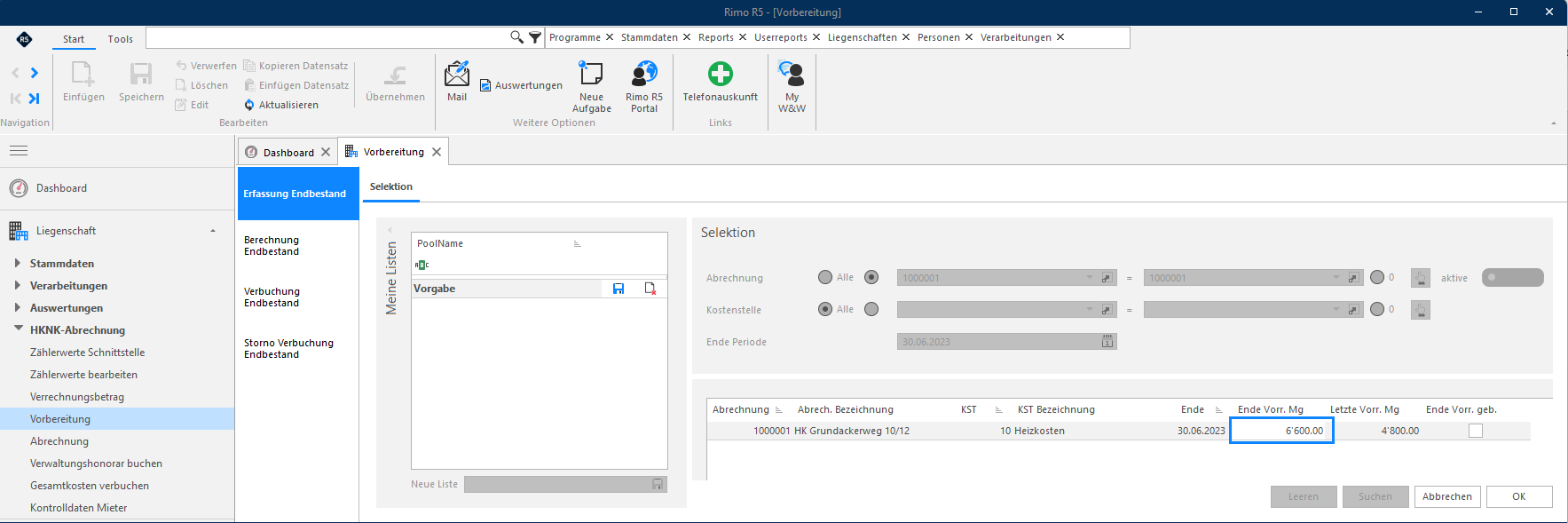This screenshot has width=1568, height=523.
Task: Select Abrechnung 'Alle' radio button
Action: coord(825,277)
